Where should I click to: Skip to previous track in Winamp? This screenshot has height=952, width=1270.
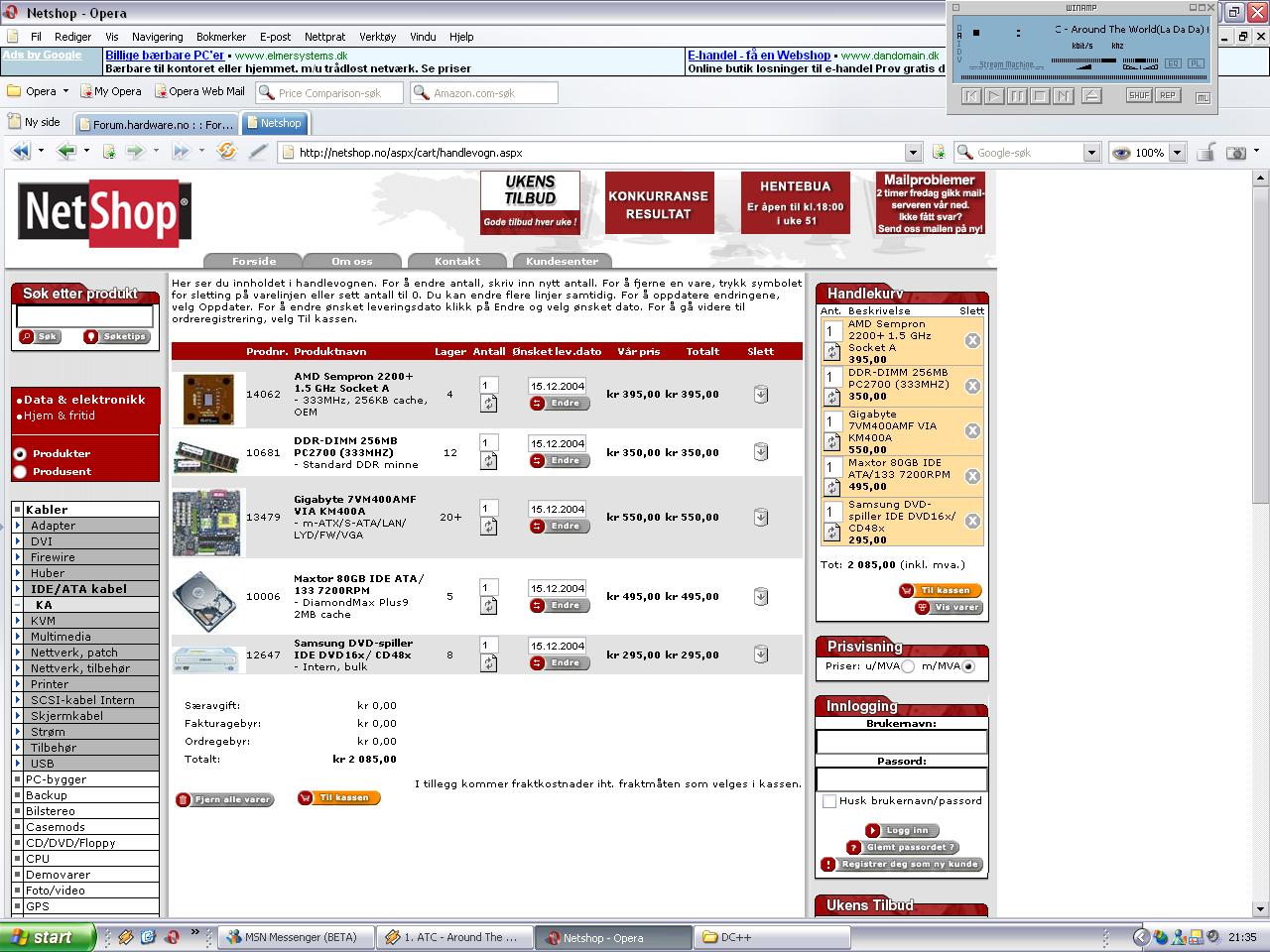[971, 96]
